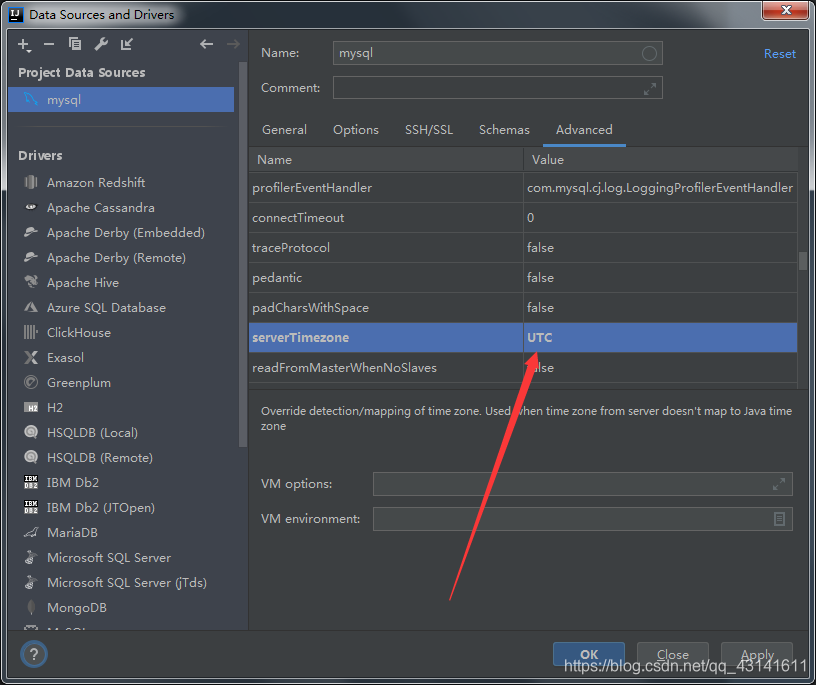Apply changes with the Apply button
The height and width of the screenshot is (685, 816).
(x=756, y=654)
